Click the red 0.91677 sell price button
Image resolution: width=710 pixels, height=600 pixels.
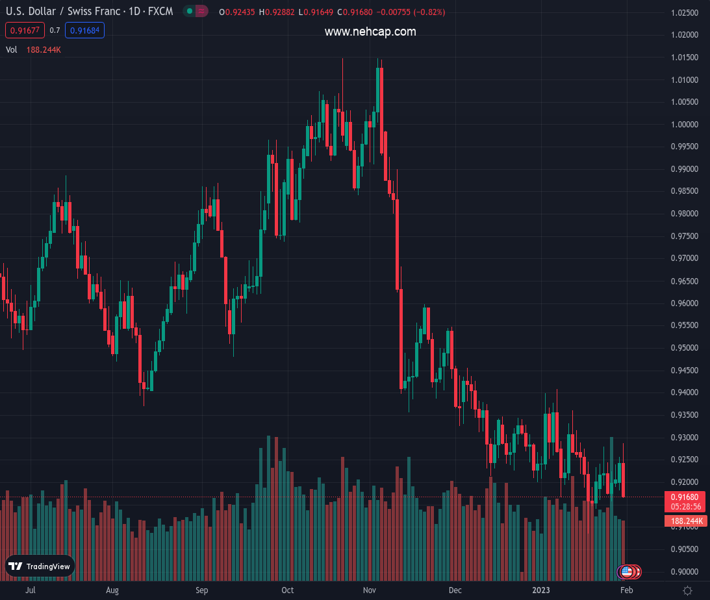[x=22, y=31]
